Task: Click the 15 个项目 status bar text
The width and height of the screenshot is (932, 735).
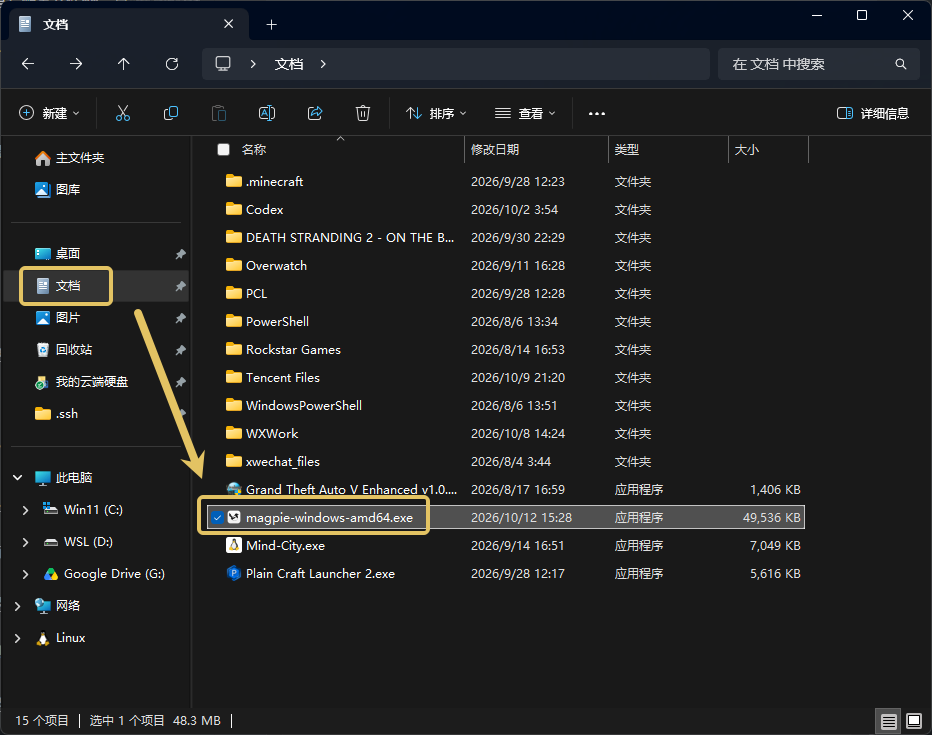Action: 42,721
